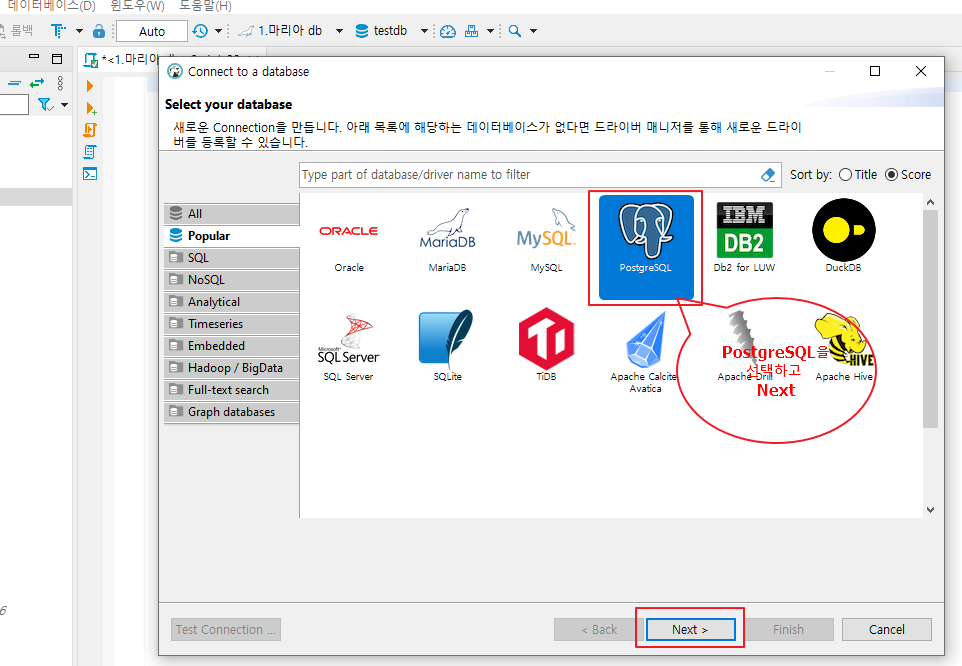The width and height of the screenshot is (962, 666).
Task: Select the SQLite feather icon
Action: tap(447, 346)
